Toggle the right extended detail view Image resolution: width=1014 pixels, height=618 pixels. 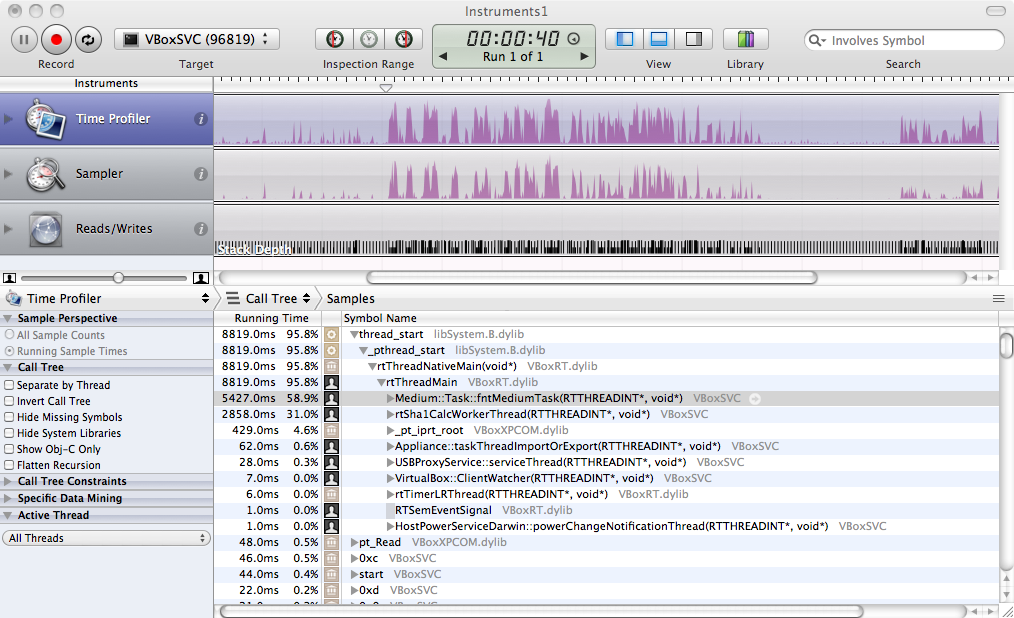pyautogui.click(x=694, y=39)
